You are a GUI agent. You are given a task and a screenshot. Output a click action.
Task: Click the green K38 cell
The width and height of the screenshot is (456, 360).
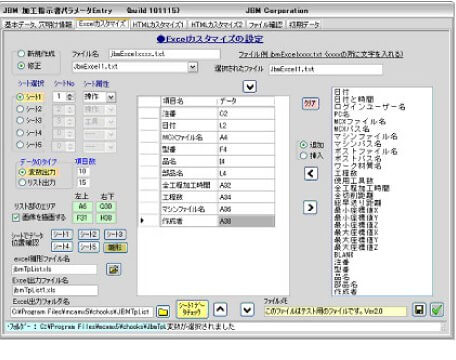coord(106,218)
